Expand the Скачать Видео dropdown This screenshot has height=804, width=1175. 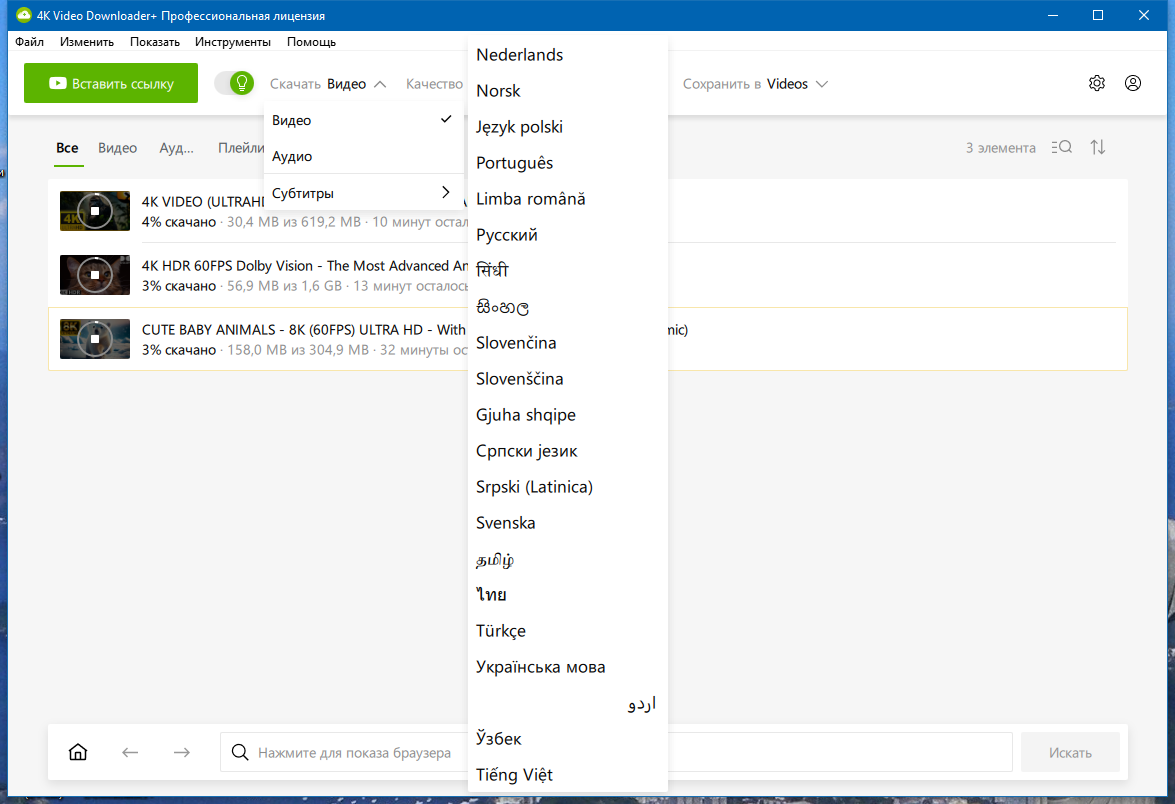[328, 84]
